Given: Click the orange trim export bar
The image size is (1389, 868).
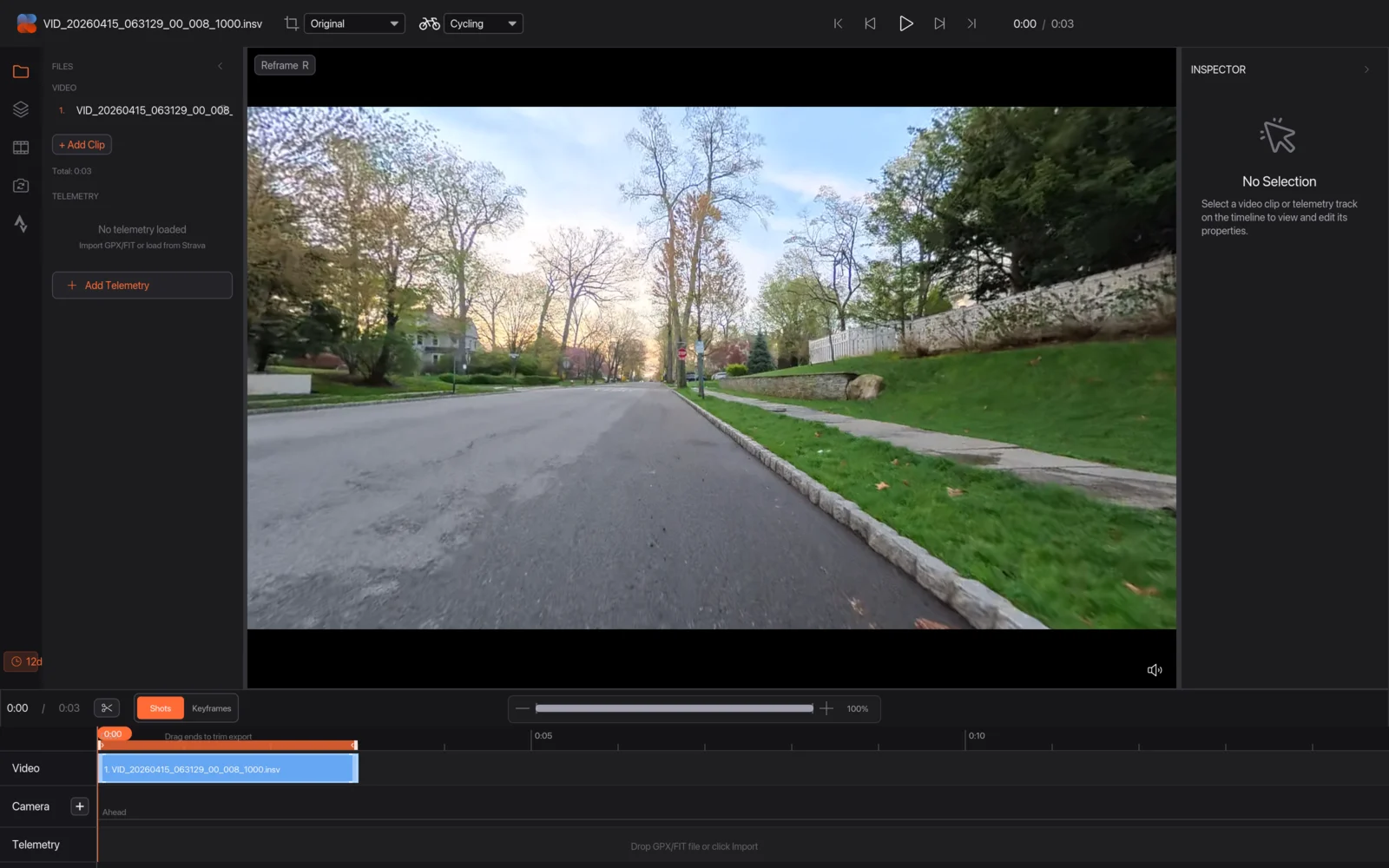Looking at the screenshot, I should 227,745.
